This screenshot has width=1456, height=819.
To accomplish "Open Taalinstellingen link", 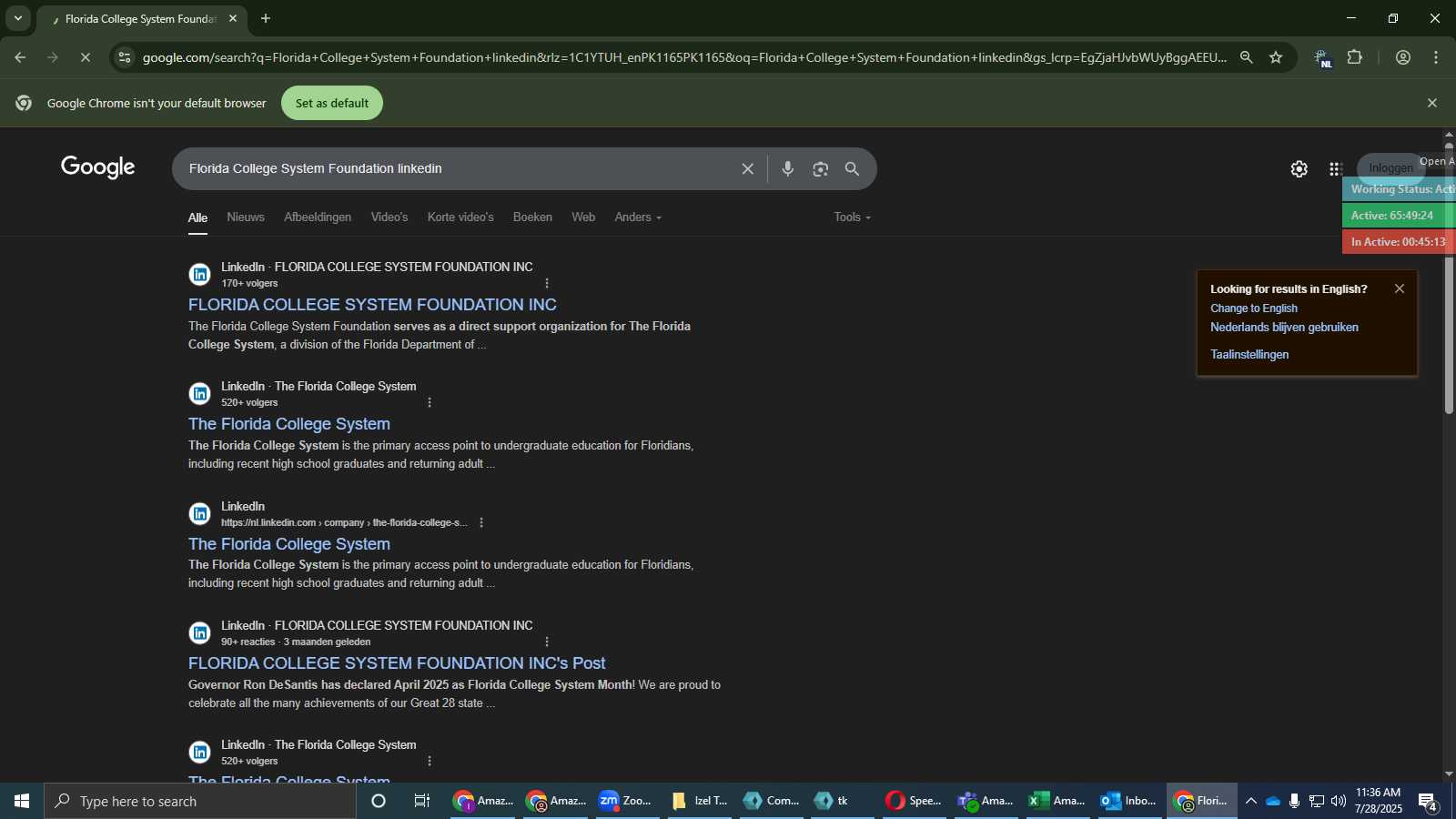I will 1249,355.
